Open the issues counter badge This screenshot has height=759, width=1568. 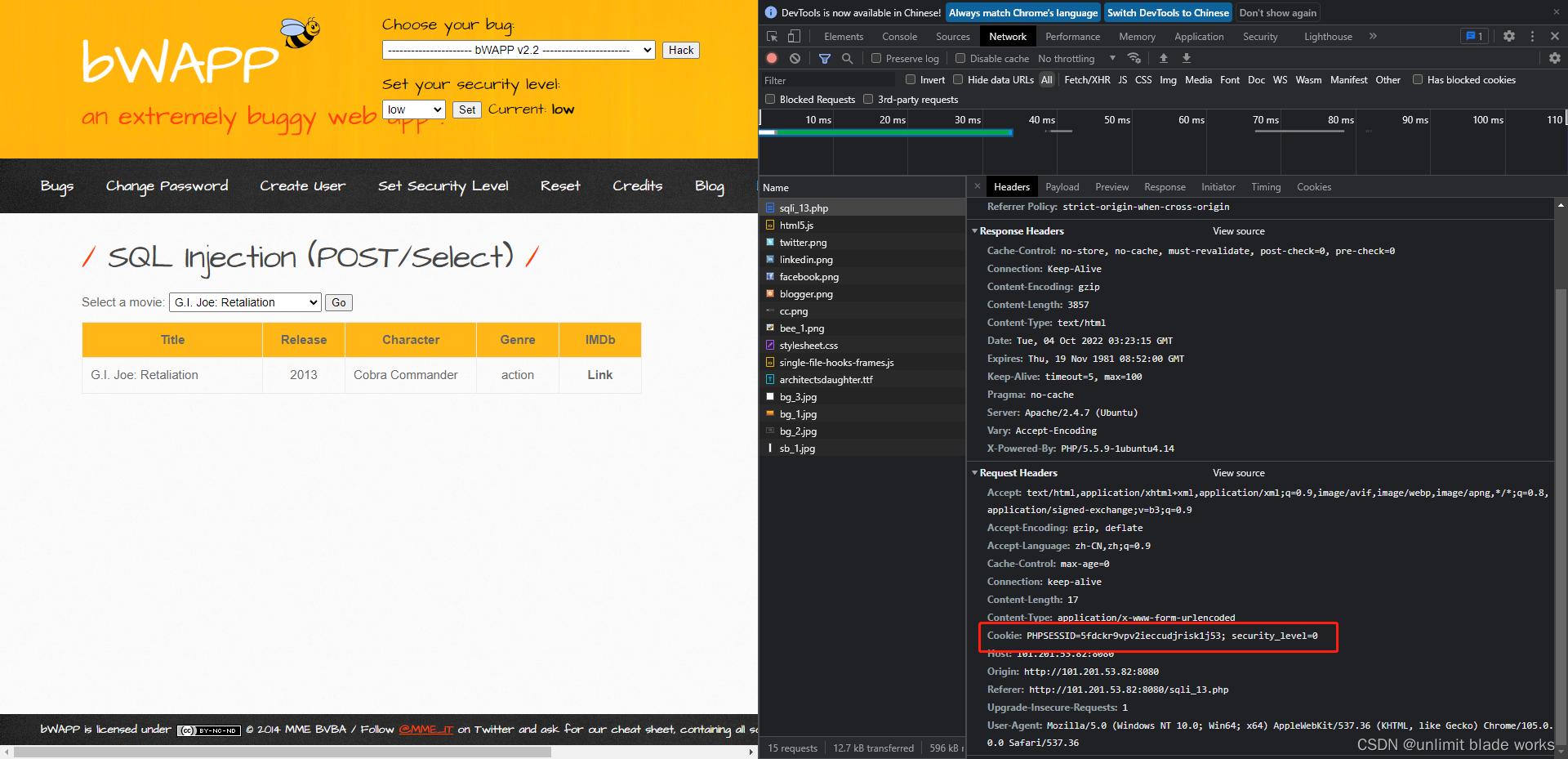[1474, 36]
